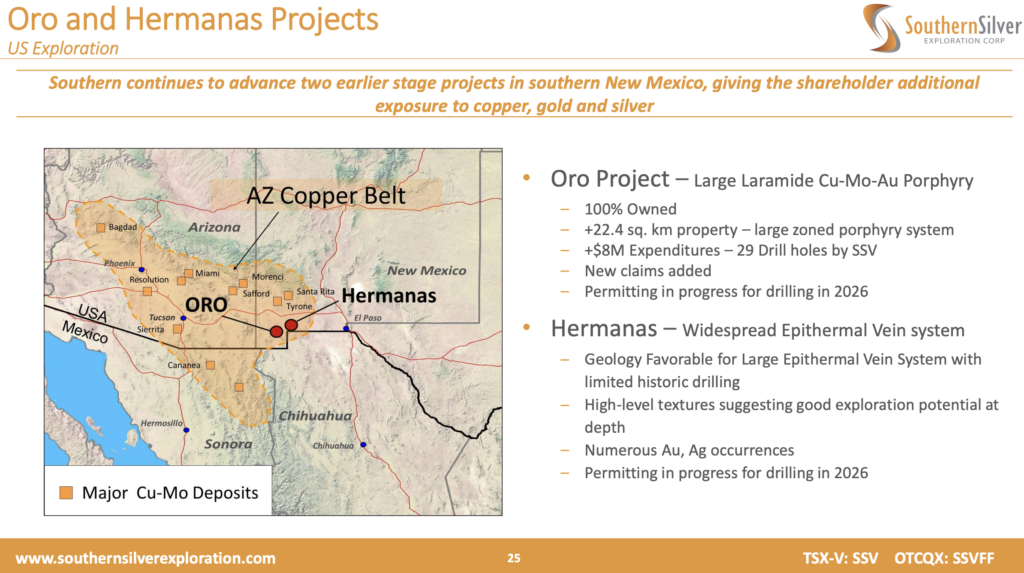Click the El Paso blue city dot
This screenshot has height=573, width=1024.
pos(346,328)
